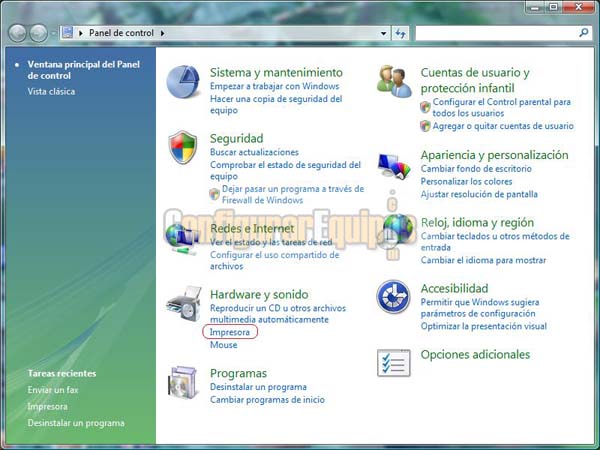Click Dejar pasar un programa a través de Firewall

click(x=293, y=194)
